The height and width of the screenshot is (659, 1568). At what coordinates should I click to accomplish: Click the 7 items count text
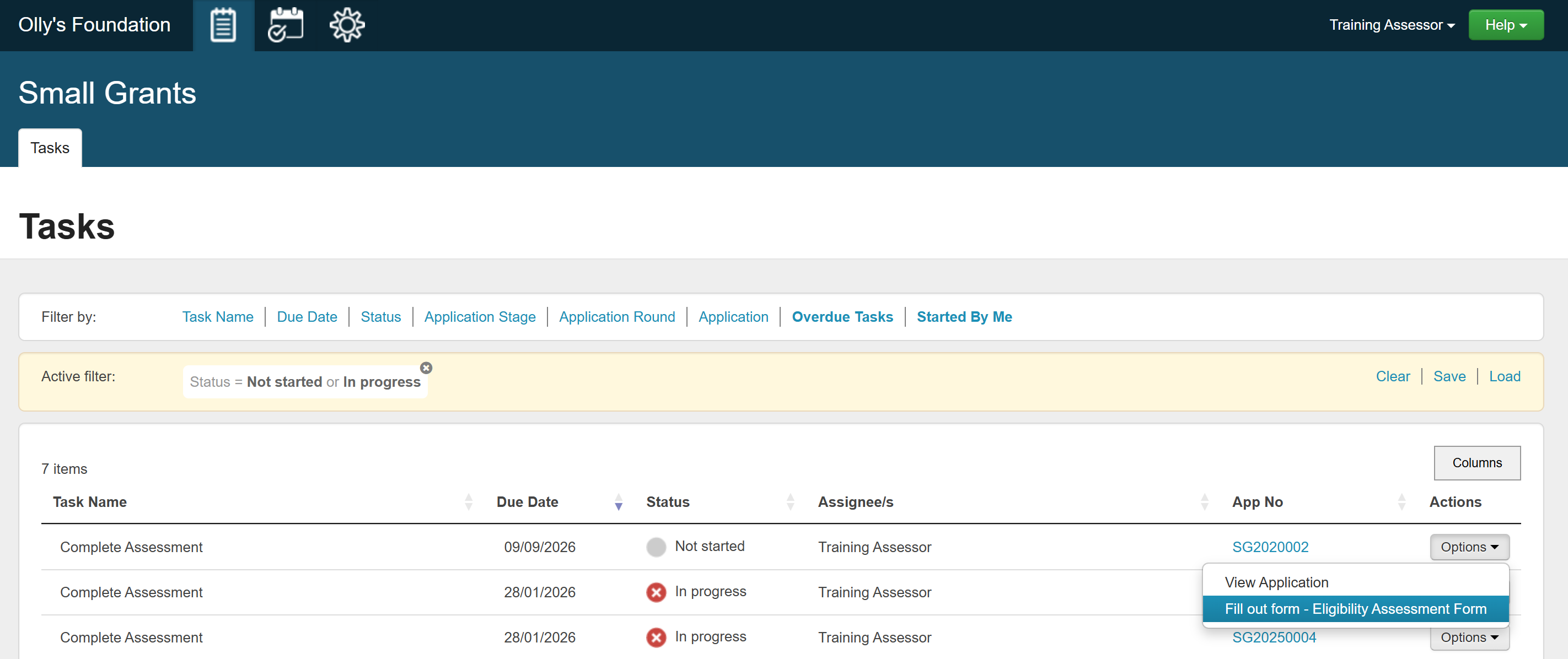click(x=64, y=469)
